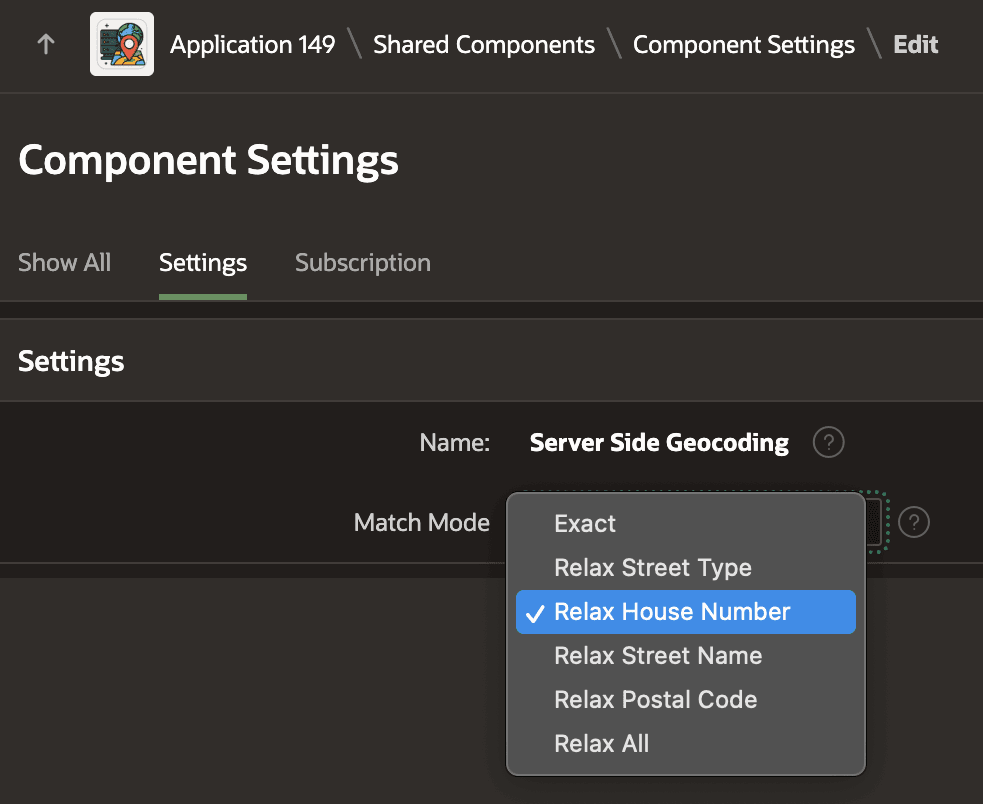Viewport: 983px width, 804px height.
Task: Click the Server Side Geocoding name text
Action: (659, 443)
